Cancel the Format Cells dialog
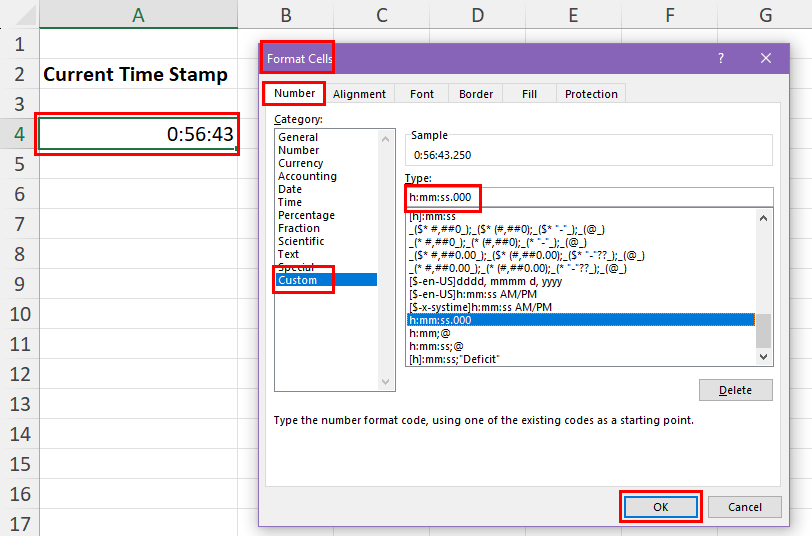 click(x=745, y=507)
